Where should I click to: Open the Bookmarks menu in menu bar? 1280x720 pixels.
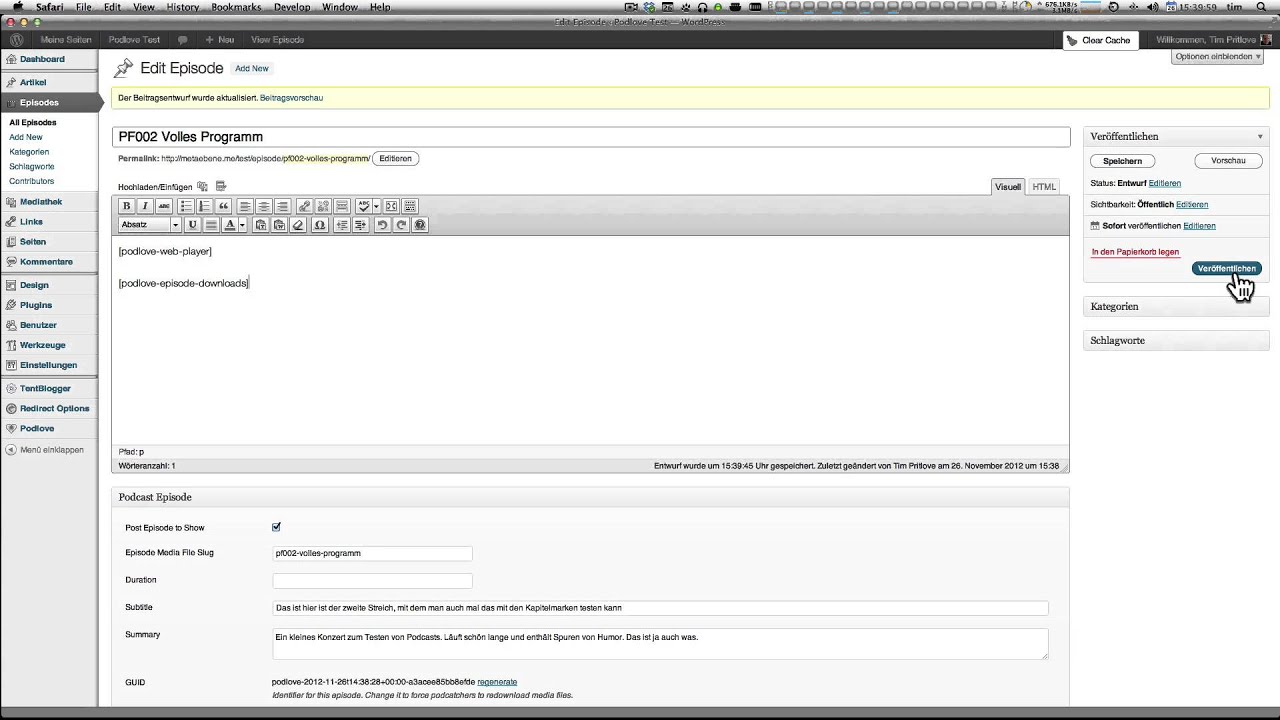click(x=238, y=7)
